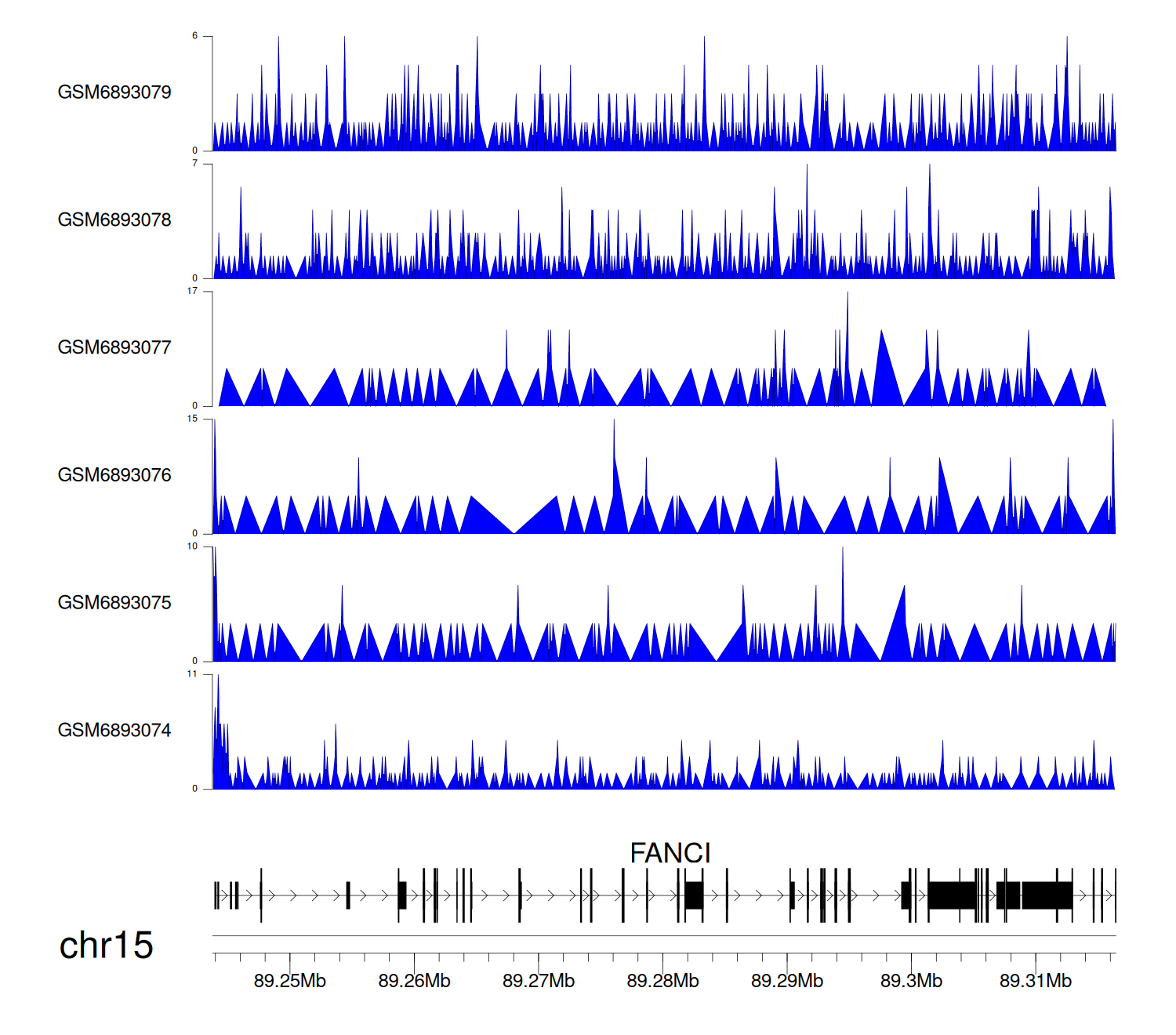Select the GSM6893076 track label

pos(114,475)
